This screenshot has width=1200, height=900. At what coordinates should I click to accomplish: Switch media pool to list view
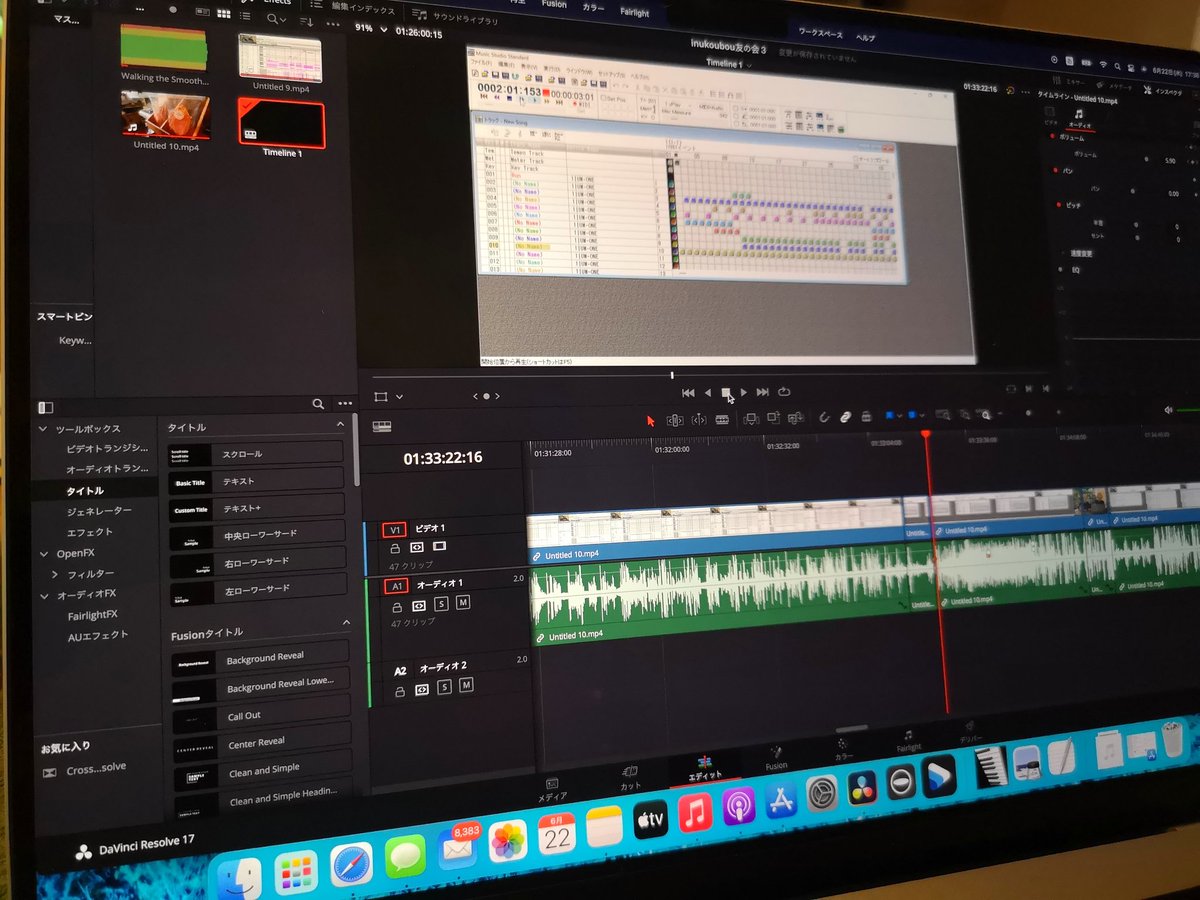[245, 18]
